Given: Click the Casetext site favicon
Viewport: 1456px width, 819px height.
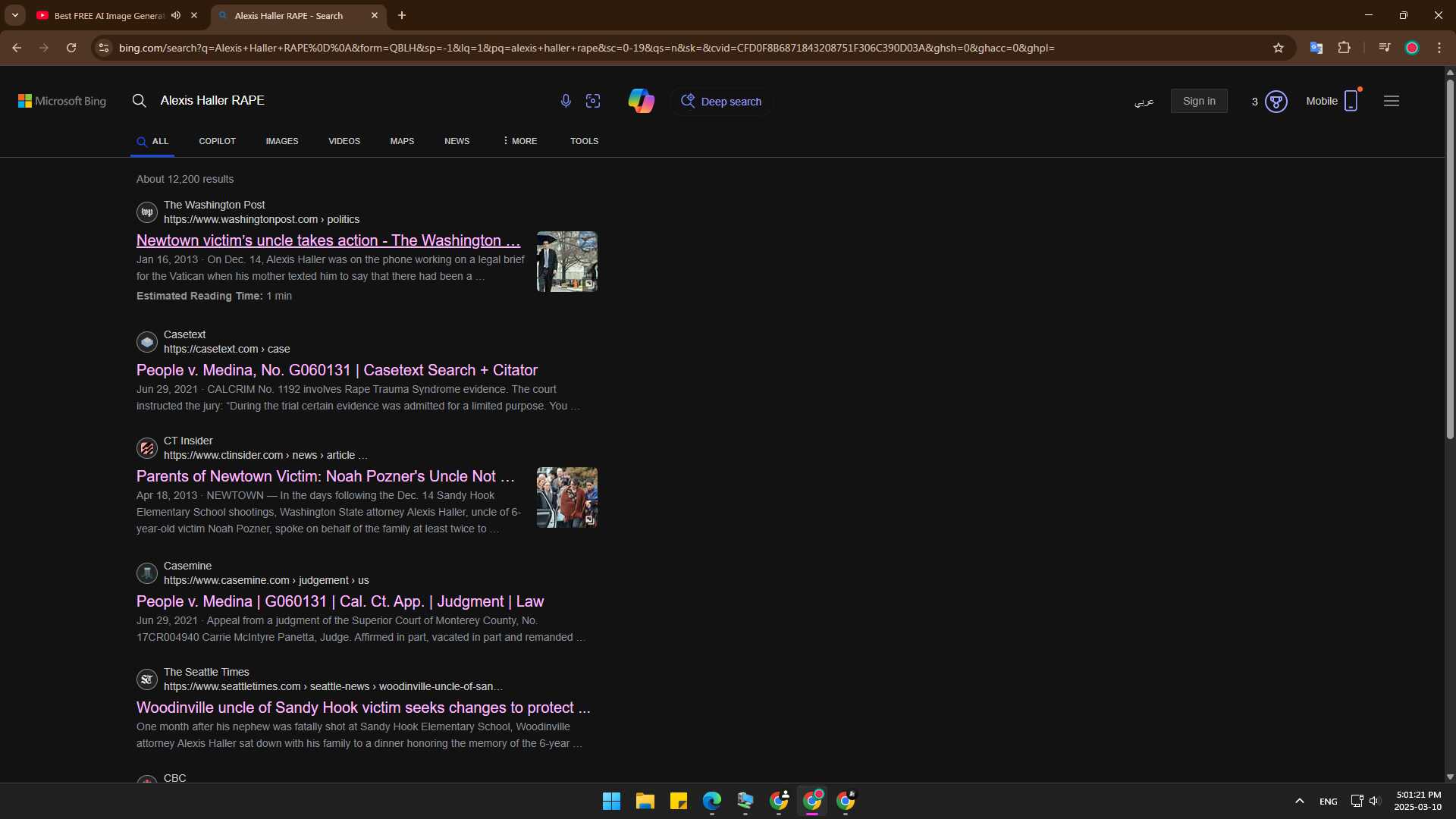Looking at the screenshot, I should coord(147,342).
